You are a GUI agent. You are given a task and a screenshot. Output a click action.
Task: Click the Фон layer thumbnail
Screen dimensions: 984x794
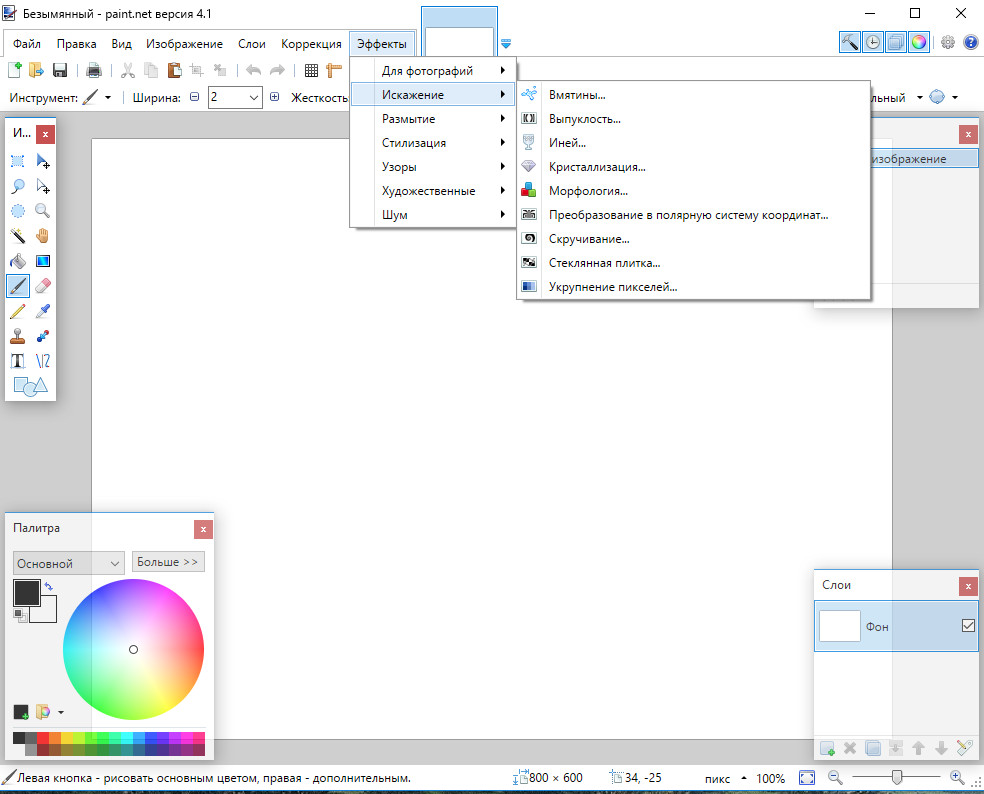point(839,624)
